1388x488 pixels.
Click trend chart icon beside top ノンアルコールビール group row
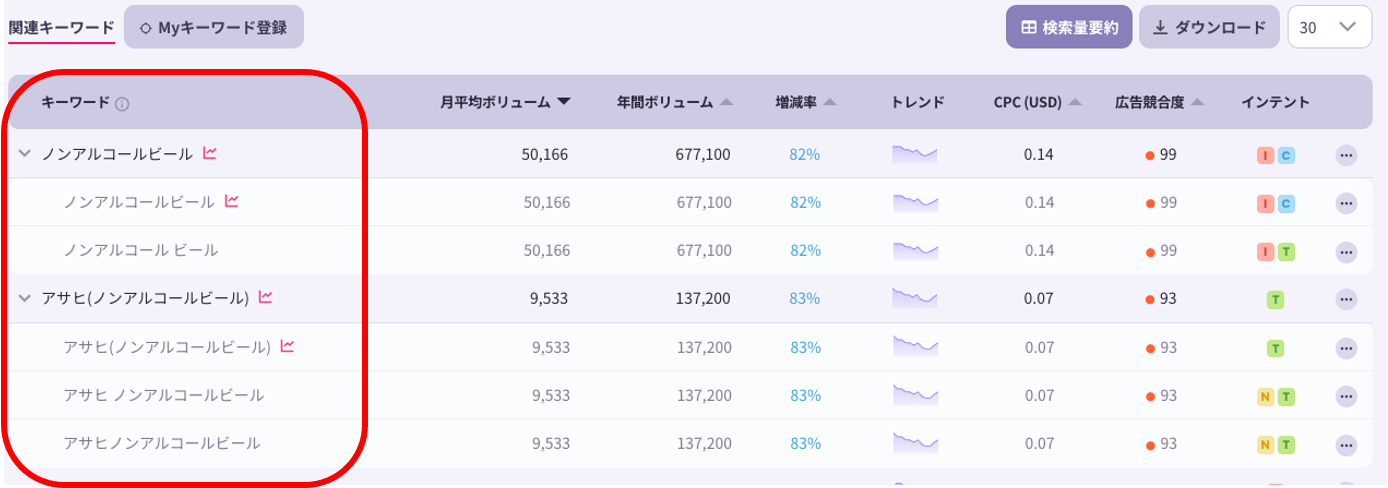point(210,154)
